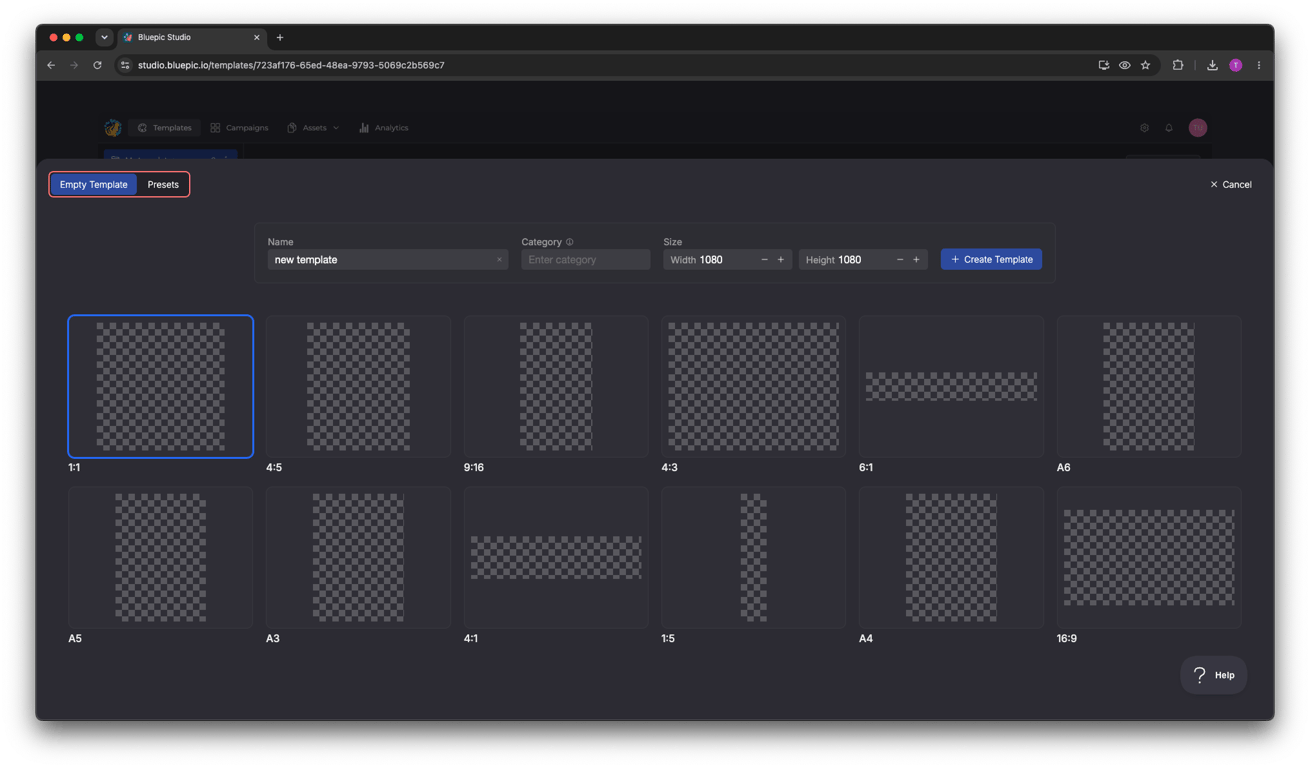Click the Create Template button
The image size is (1310, 768).
991,260
